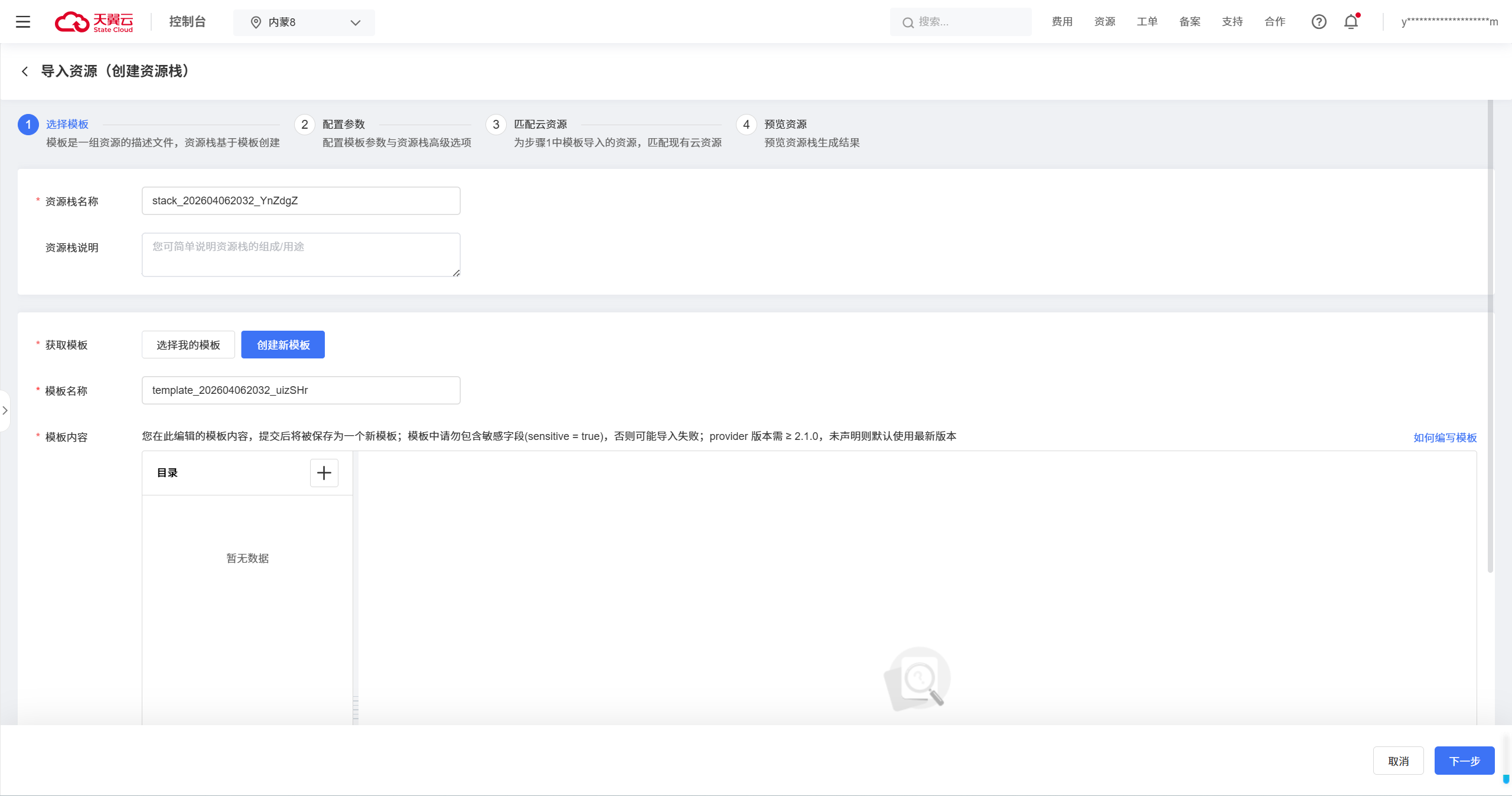Open the 费用 menu
This screenshot has width=1512, height=796.
[x=1062, y=22]
